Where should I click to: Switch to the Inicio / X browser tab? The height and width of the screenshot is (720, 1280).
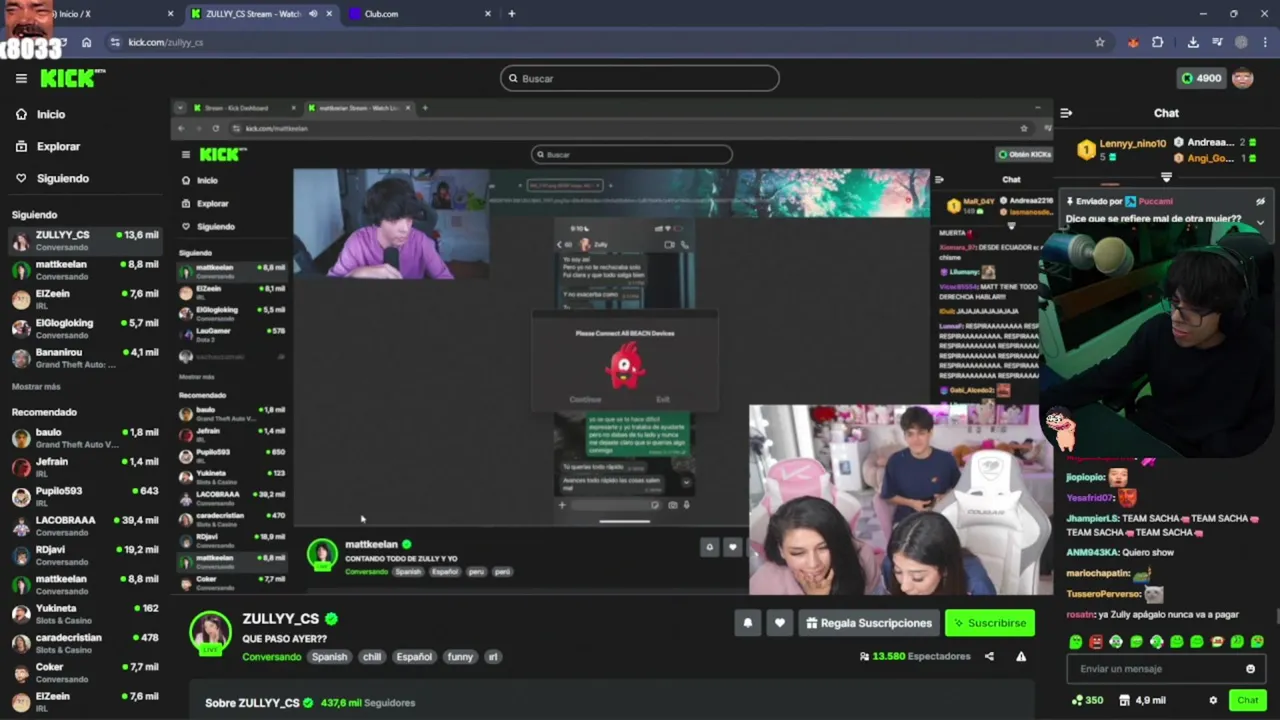[88, 14]
